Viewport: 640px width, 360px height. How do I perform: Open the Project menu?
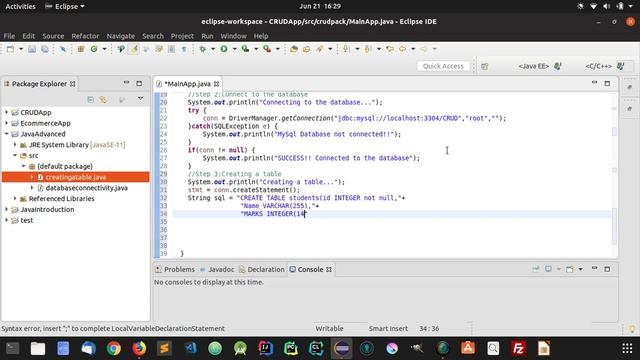(182, 36)
